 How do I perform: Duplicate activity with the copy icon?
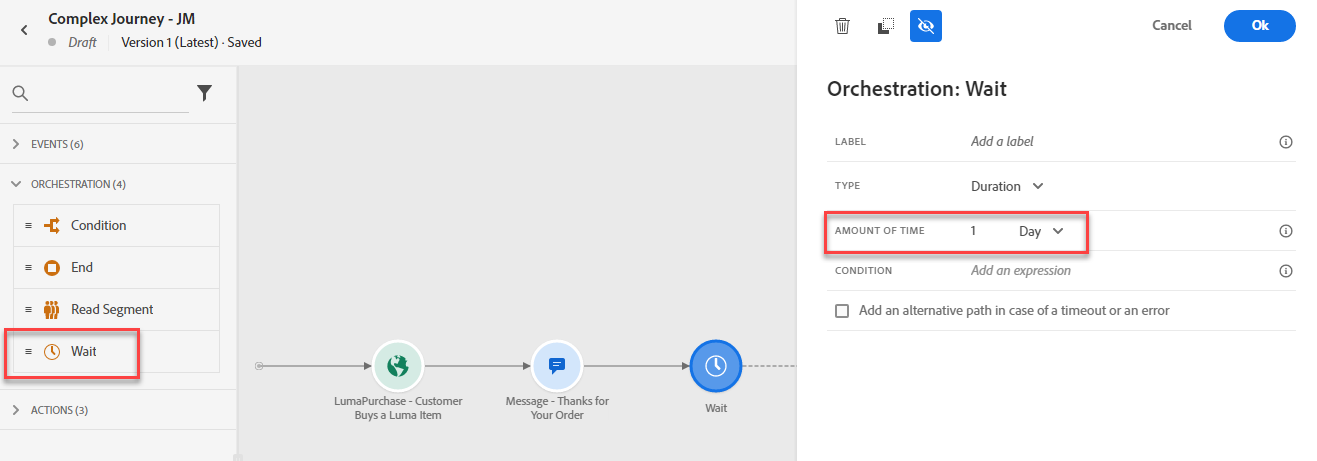pyautogui.click(x=884, y=26)
